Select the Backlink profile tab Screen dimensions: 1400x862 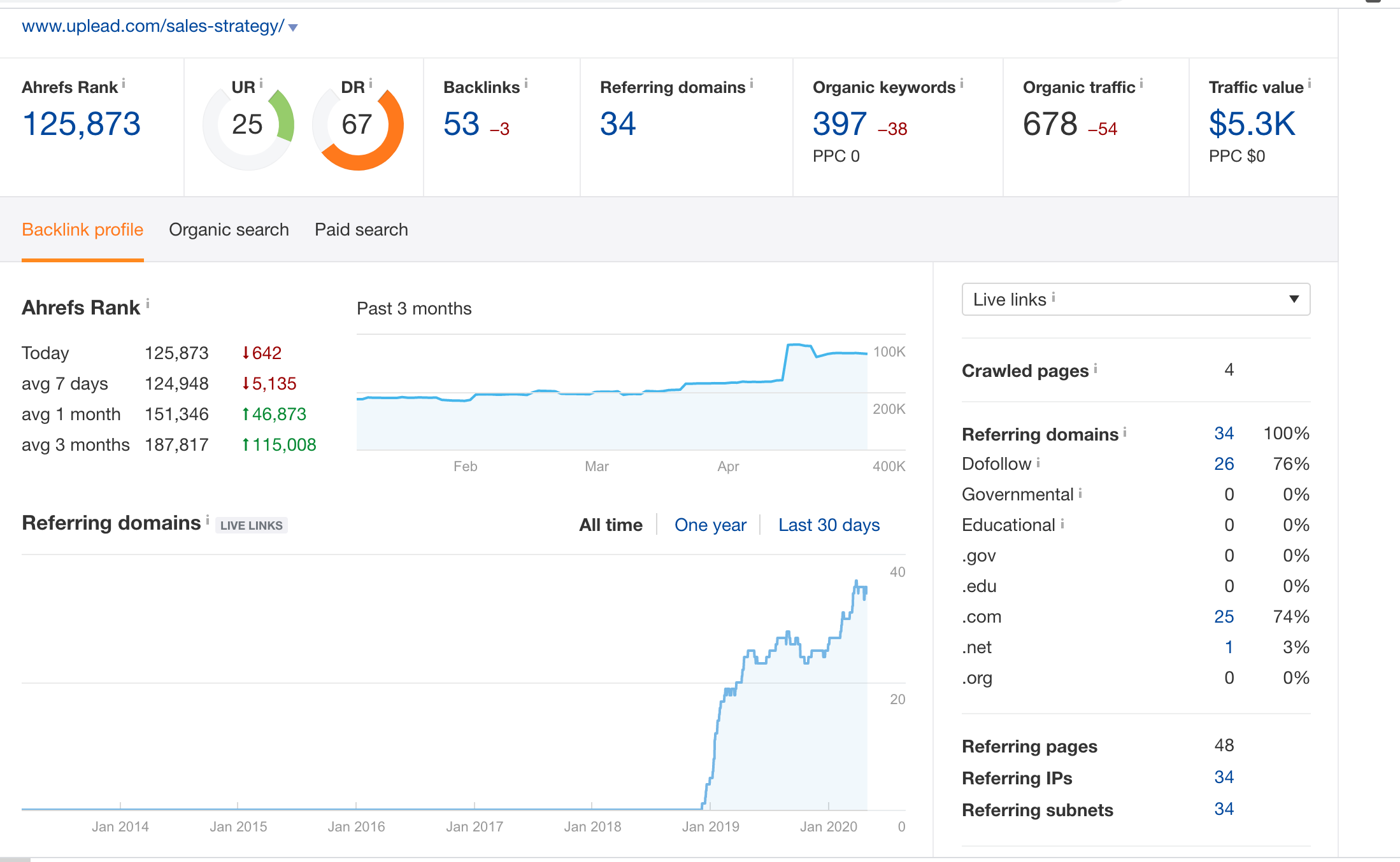click(83, 230)
